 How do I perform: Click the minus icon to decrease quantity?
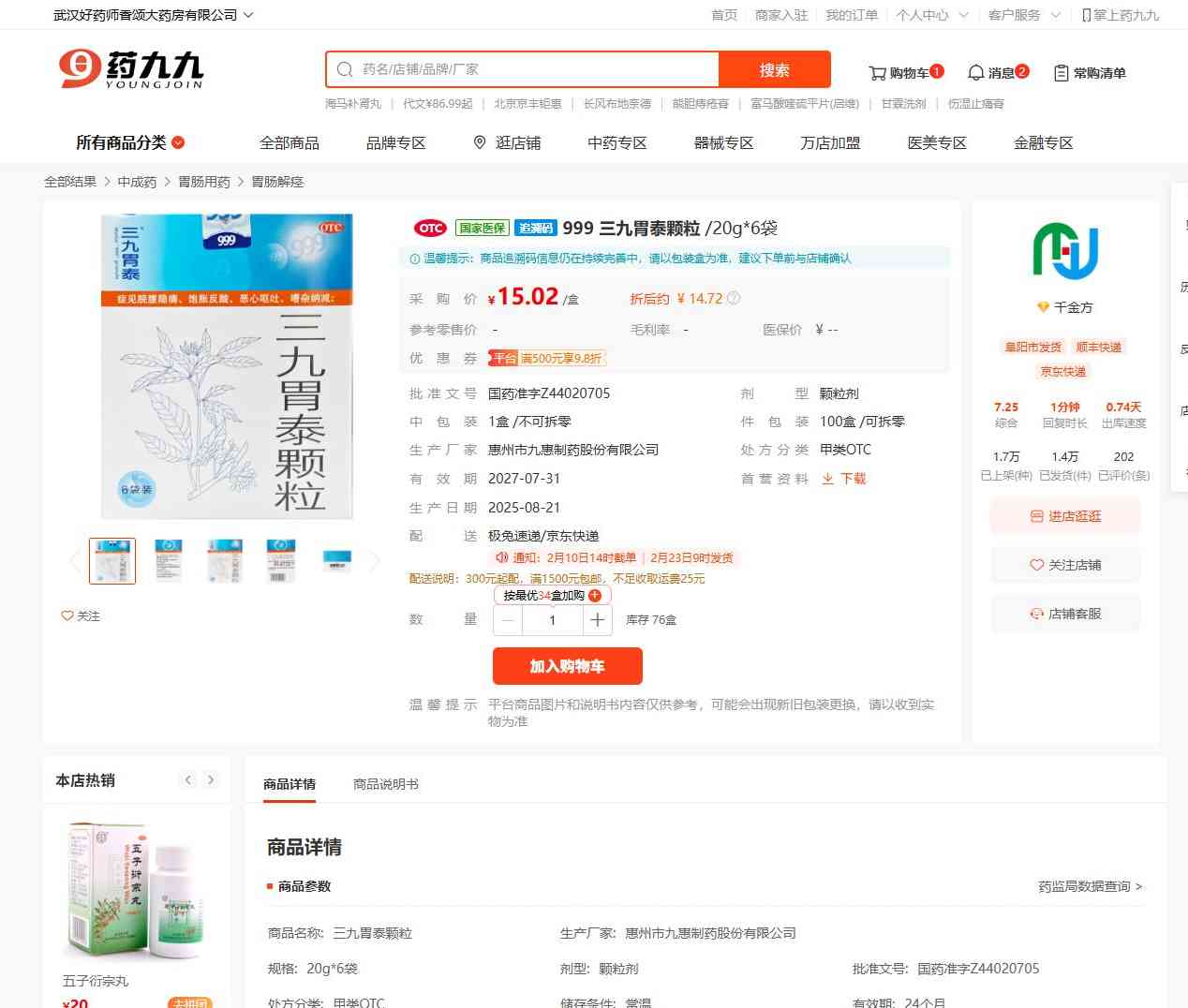coord(508,620)
